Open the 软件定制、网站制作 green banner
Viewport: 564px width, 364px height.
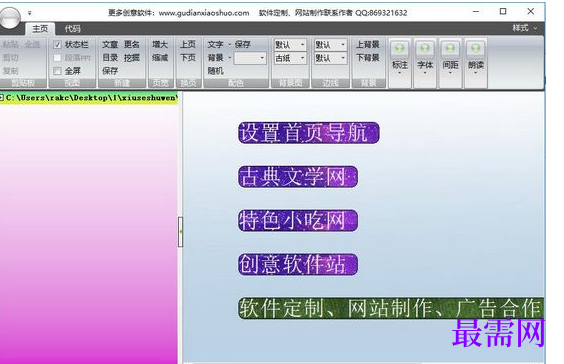[391, 308]
